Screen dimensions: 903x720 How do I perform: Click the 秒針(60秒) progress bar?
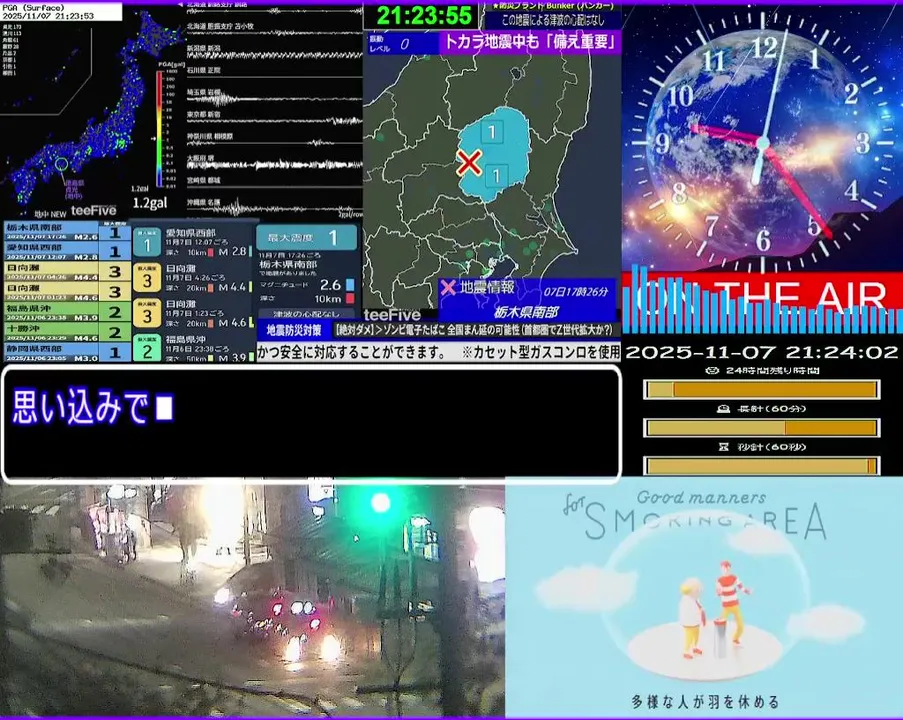tap(762, 465)
